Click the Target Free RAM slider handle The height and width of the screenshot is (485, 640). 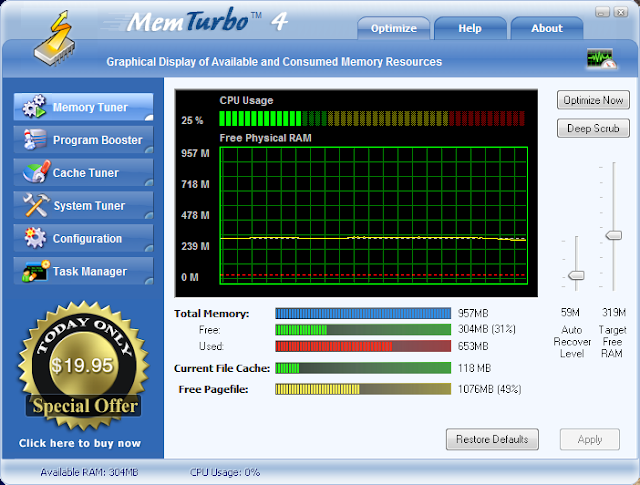pyautogui.click(x=613, y=235)
